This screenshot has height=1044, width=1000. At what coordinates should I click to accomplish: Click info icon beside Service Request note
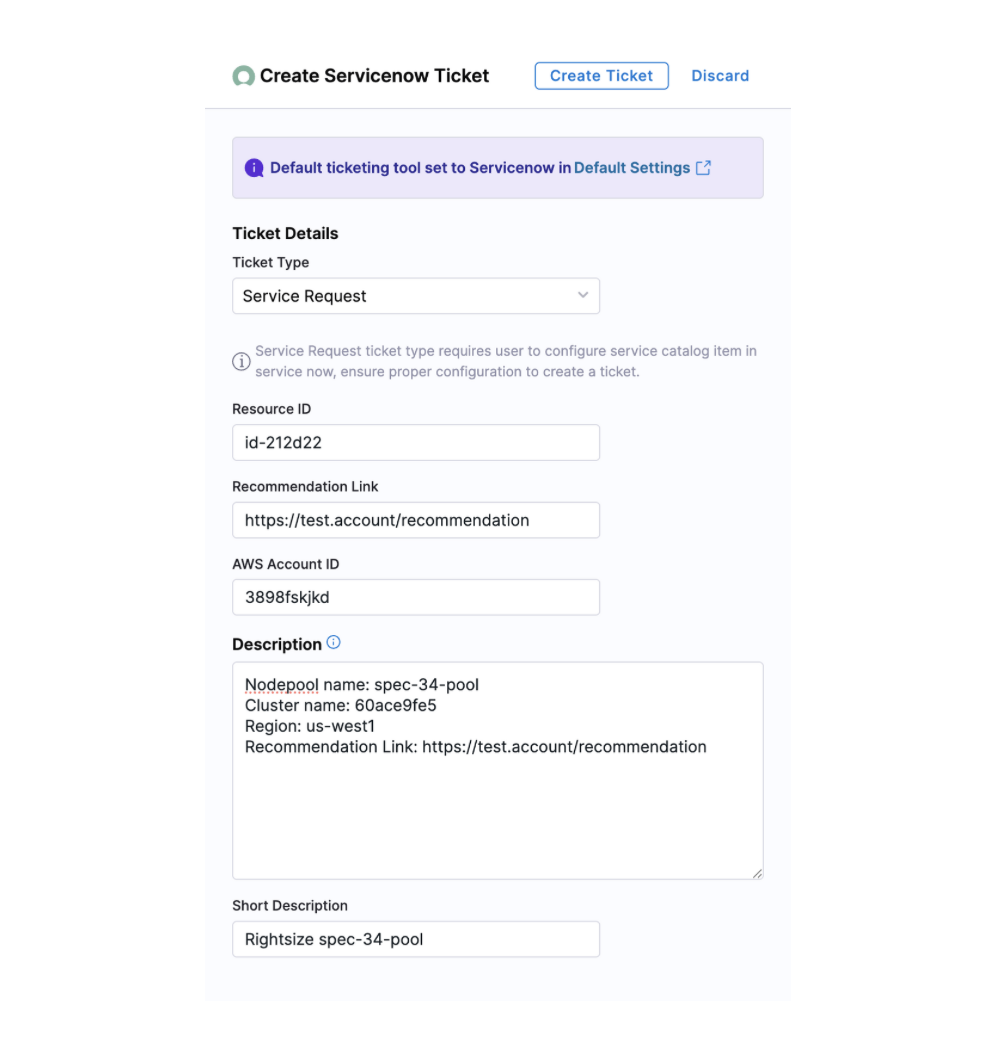click(x=241, y=361)
